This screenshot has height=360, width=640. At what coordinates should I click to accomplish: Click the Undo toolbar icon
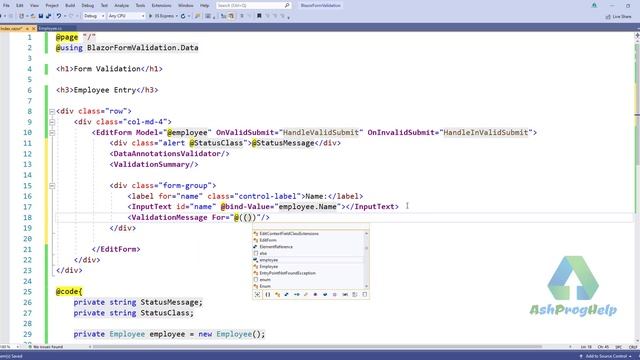coord(59,16)
